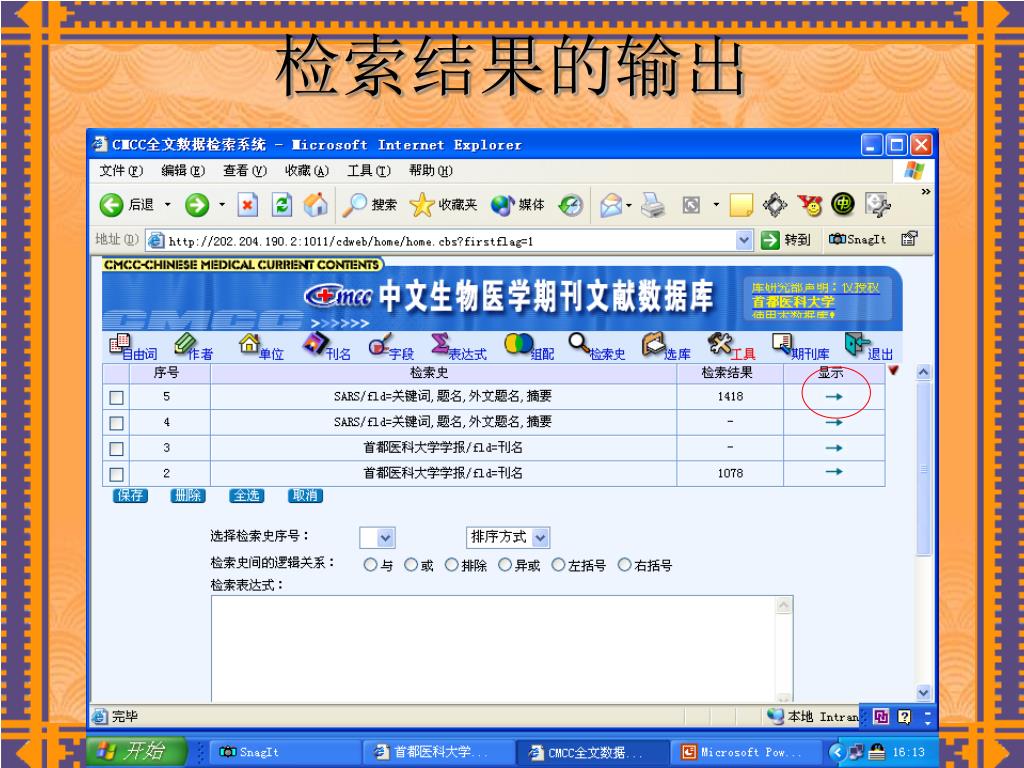Show results arrow for search history row 5

coord(834,396)
